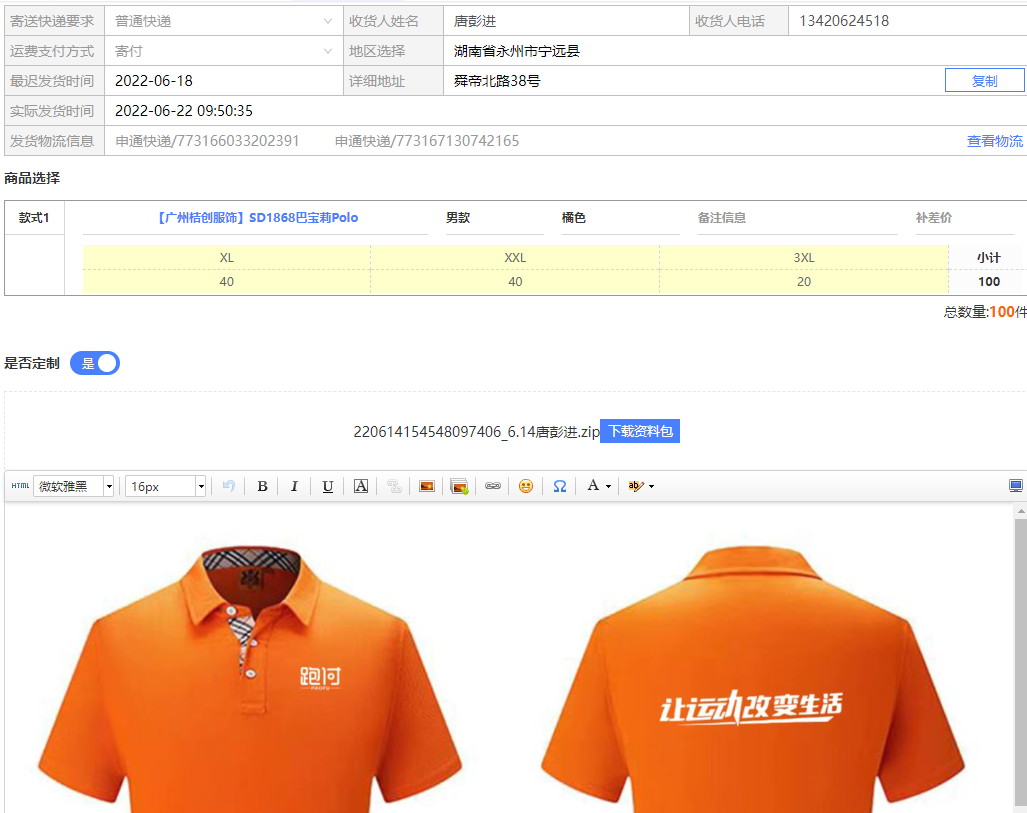Click the 补差价 price difference field
Image resolution: width=1027 pixels, height=813 pixels.
pyautogui.click(x=964, y=219)
